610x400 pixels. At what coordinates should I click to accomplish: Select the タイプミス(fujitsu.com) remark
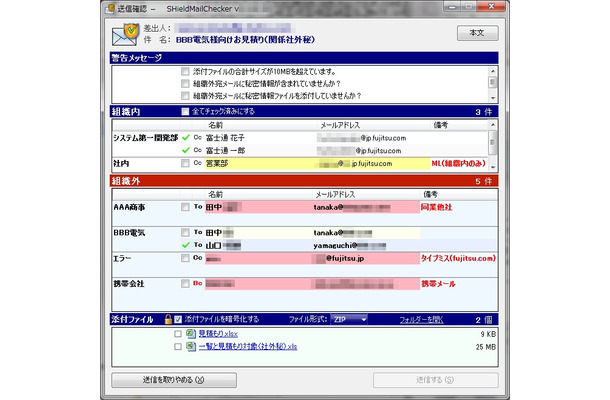click(458, 258)
